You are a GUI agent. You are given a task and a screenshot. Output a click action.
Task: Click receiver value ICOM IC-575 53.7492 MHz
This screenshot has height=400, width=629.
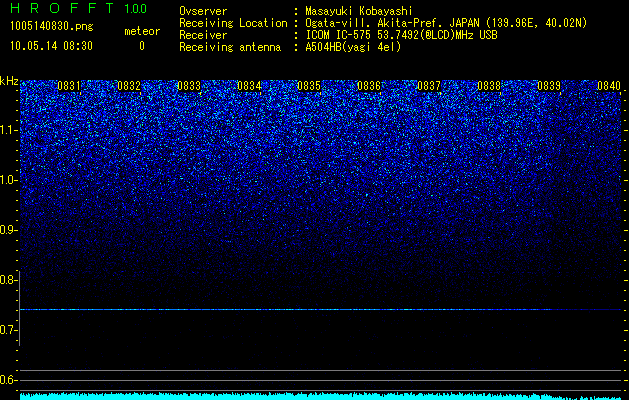coord(401,35)
